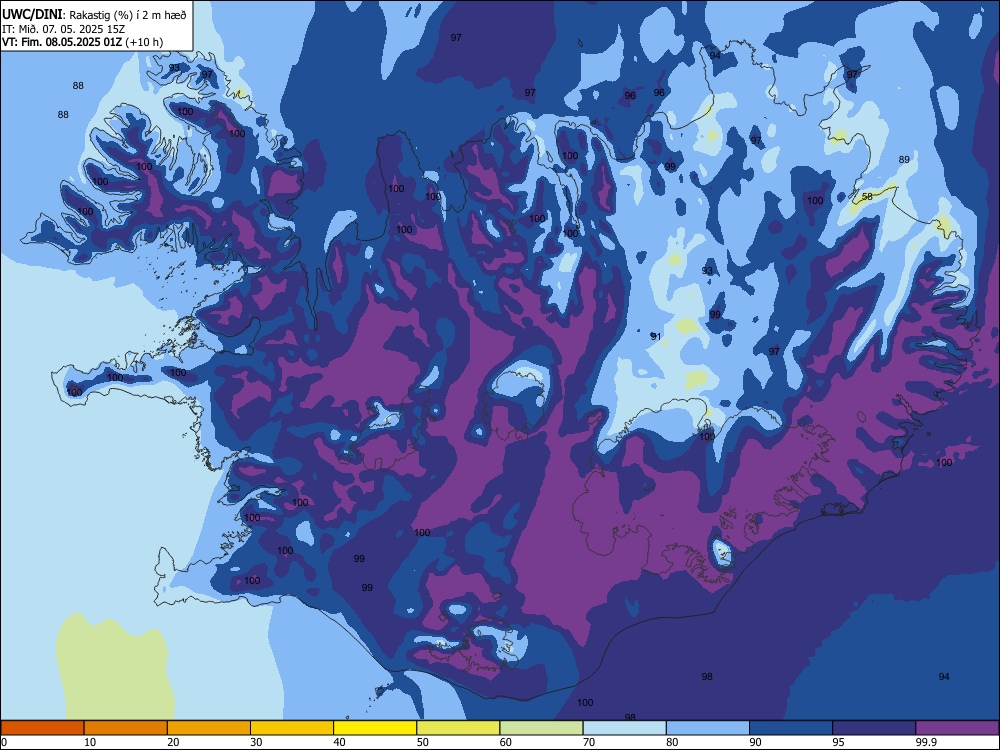1000x750 pixels.
Task: Click the medium blue 80–90 legend swatch
Action: coord(708,728)
